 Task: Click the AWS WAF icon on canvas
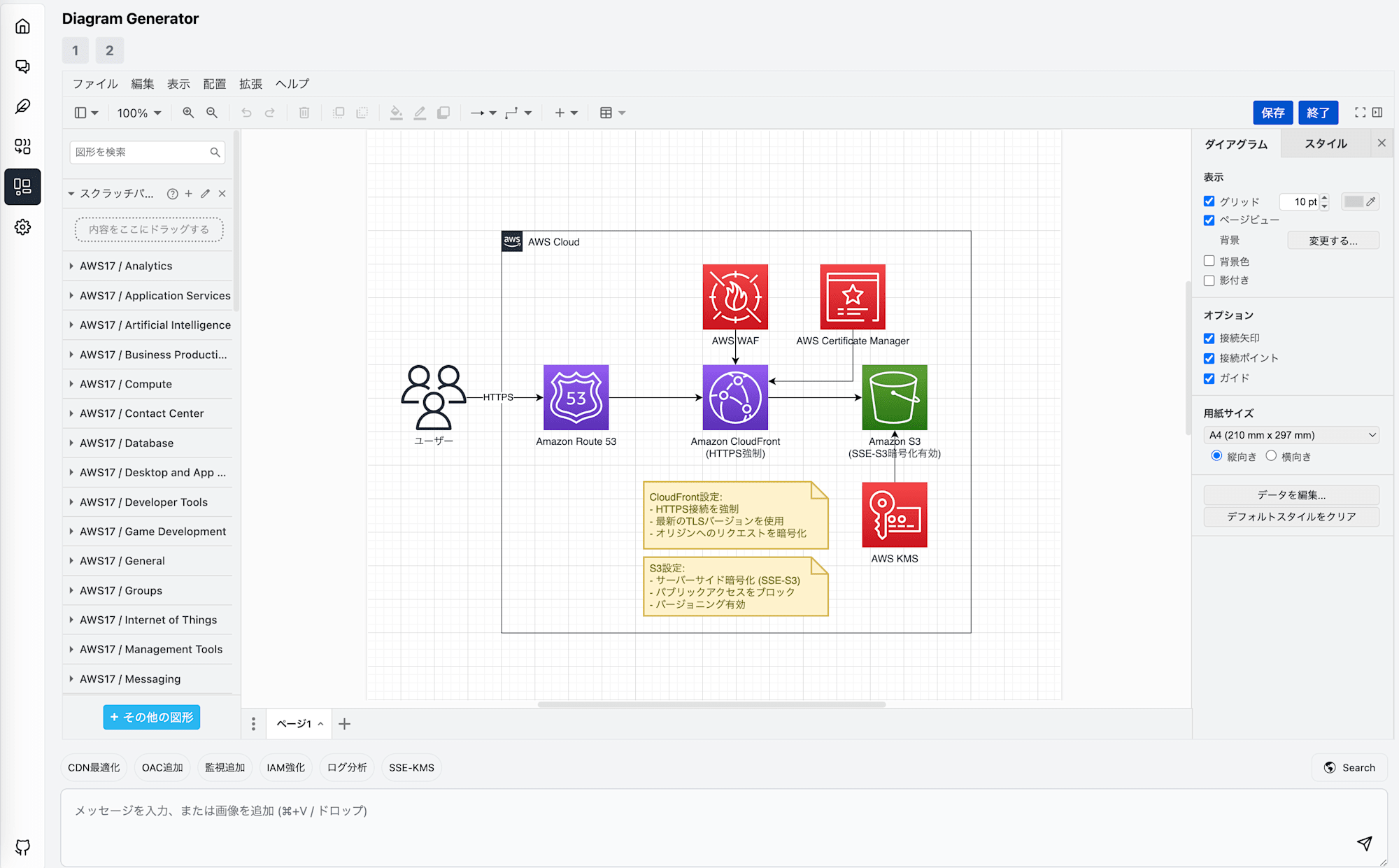click(x=735, y=296)
